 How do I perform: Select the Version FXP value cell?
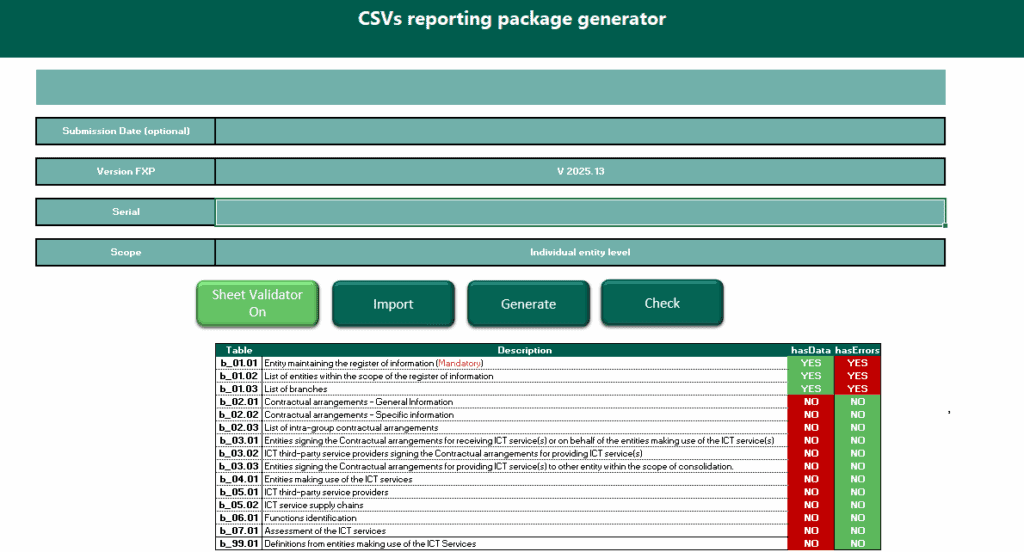point(580,171)
